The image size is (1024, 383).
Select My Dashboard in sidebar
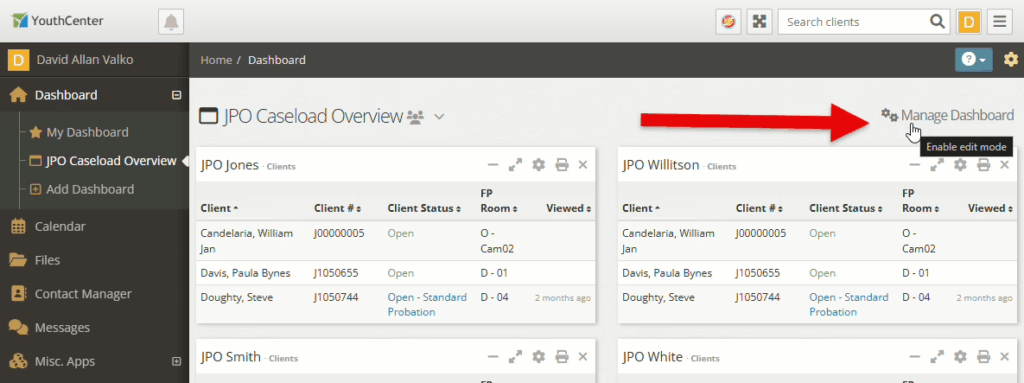[88, 132]
